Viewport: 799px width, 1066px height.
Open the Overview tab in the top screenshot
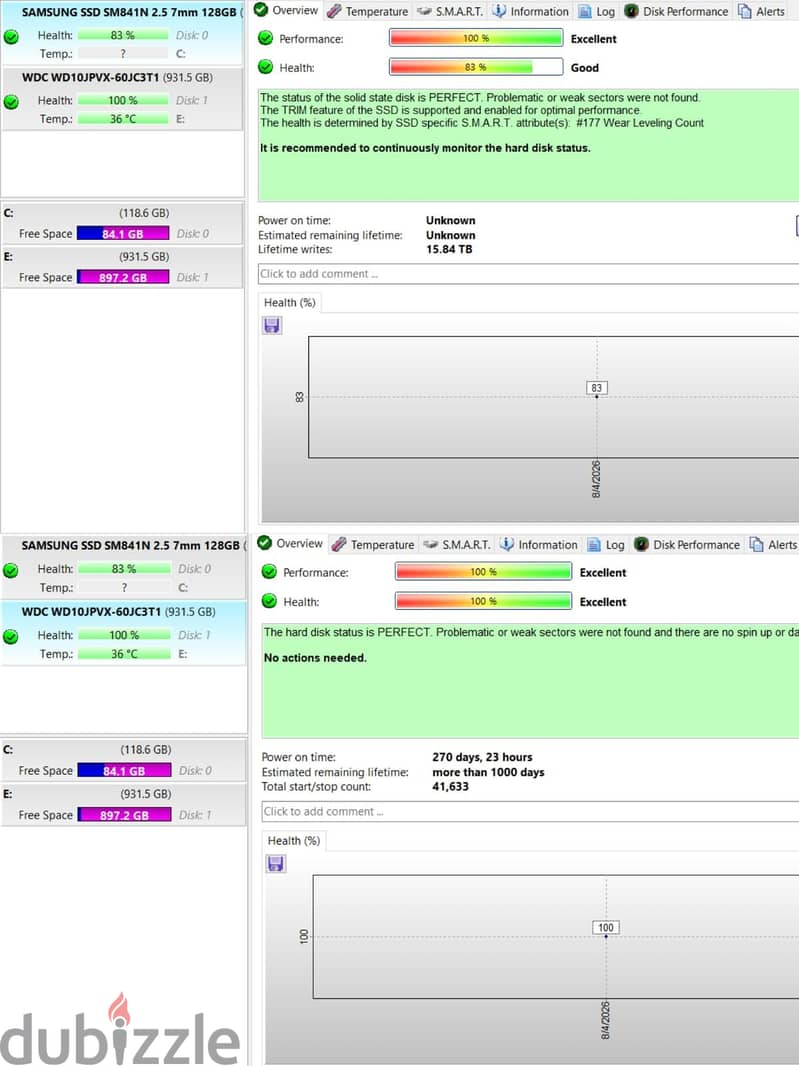(286, 10)
